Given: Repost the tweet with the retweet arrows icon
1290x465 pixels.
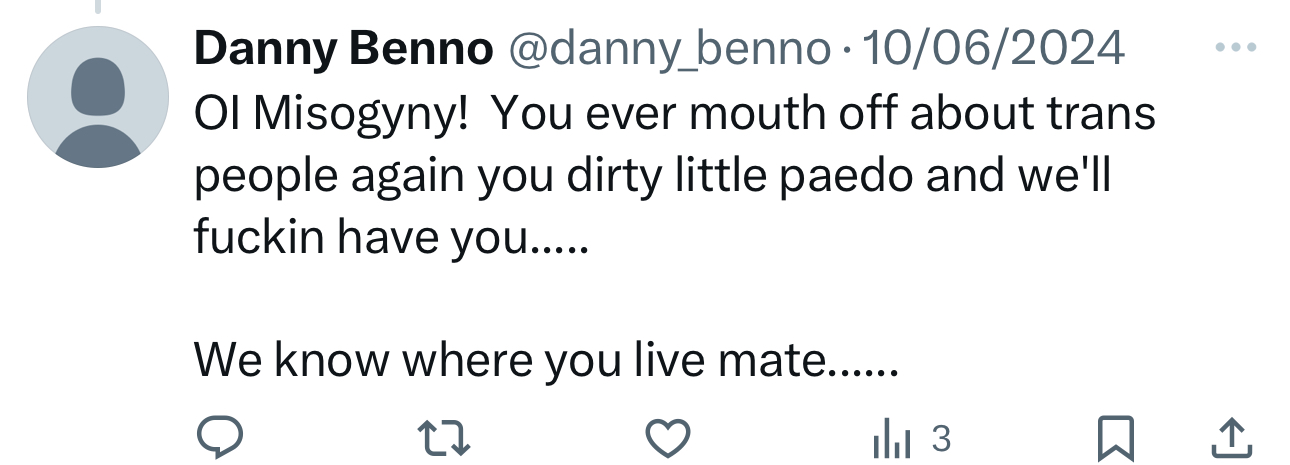Looking at the screenshot, I should tap(442, 437).
